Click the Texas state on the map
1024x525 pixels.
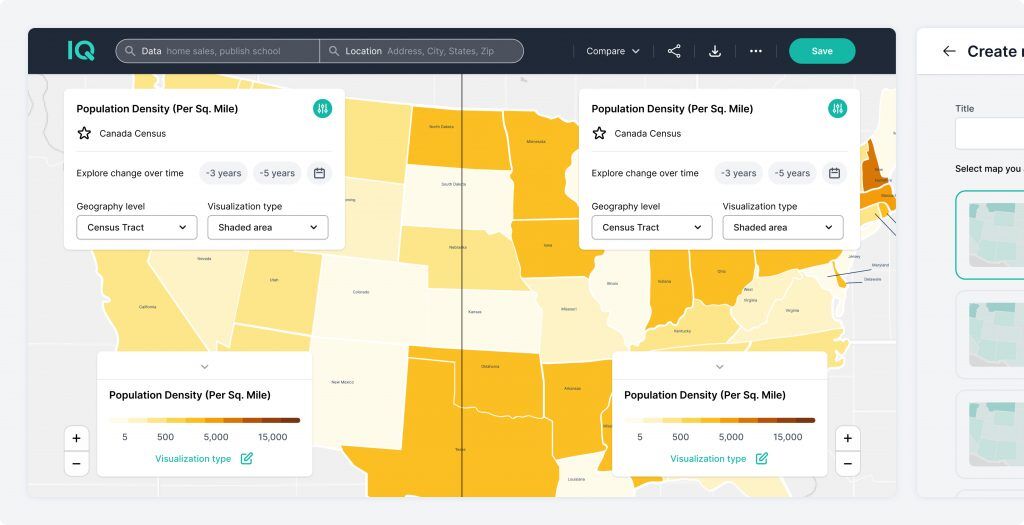(x=460, y=449)
